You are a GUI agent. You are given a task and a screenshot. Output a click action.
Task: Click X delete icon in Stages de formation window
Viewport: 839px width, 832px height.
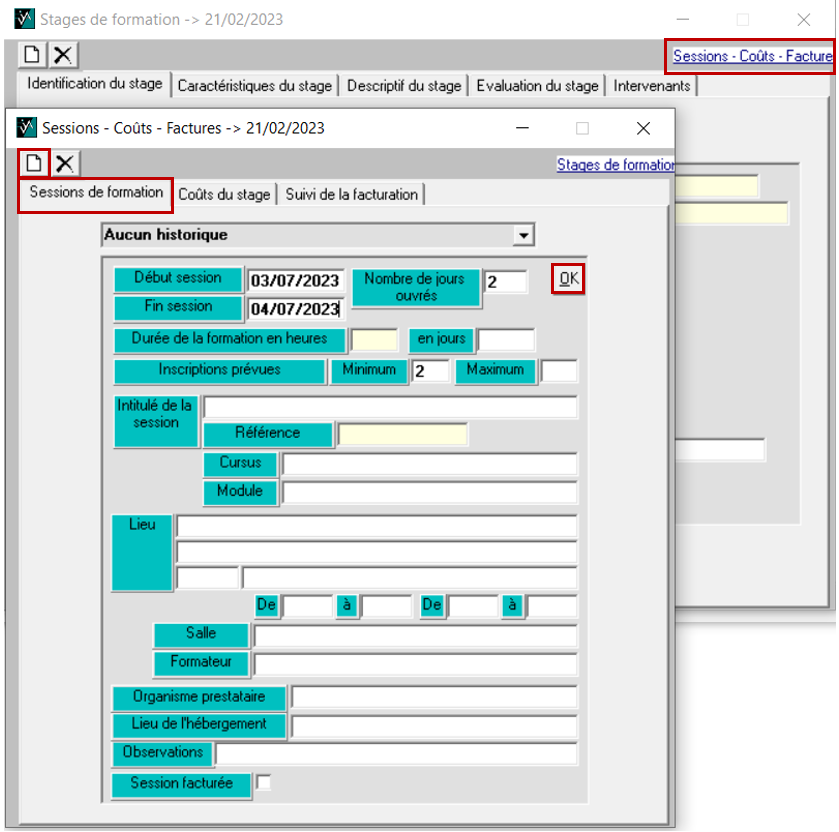(x=63, y=56)
